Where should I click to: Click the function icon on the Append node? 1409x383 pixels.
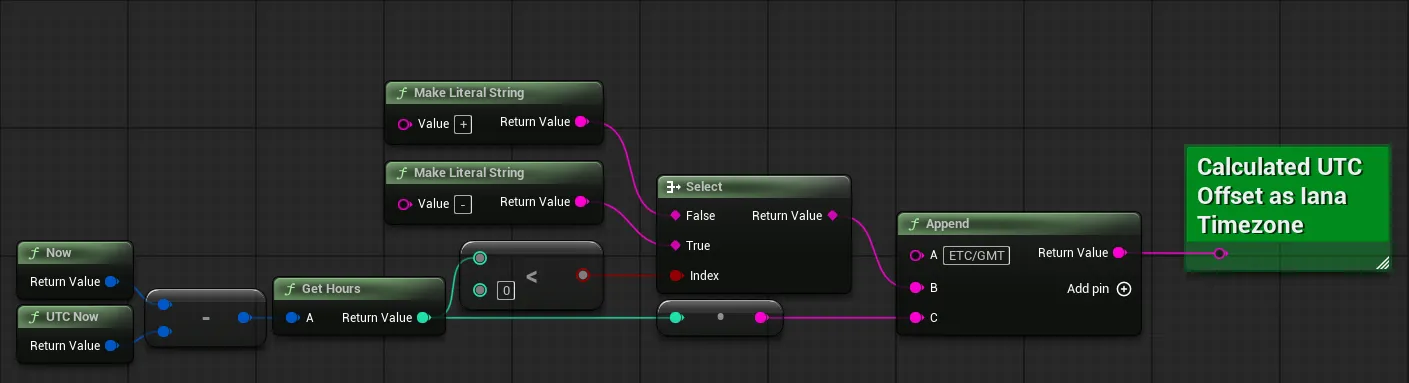(914, 225)
